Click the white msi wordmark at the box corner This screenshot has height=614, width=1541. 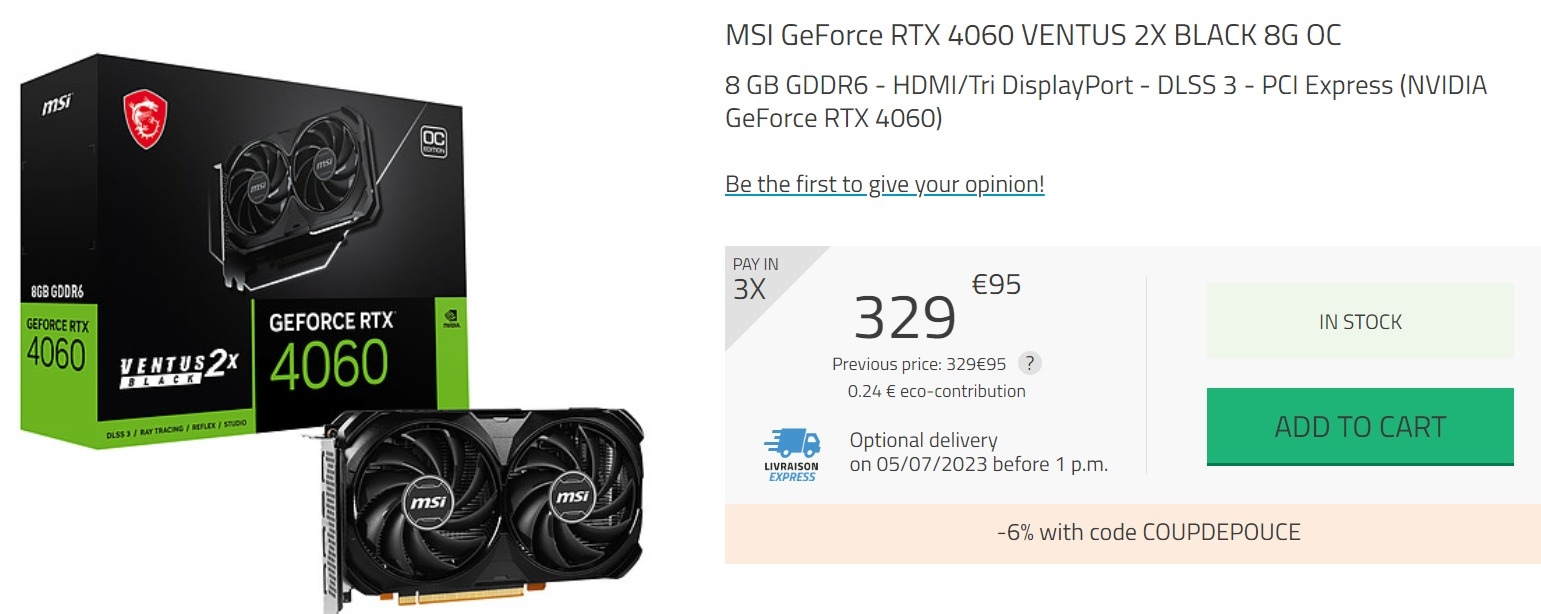pyautogui.click(x=56, y=104)
